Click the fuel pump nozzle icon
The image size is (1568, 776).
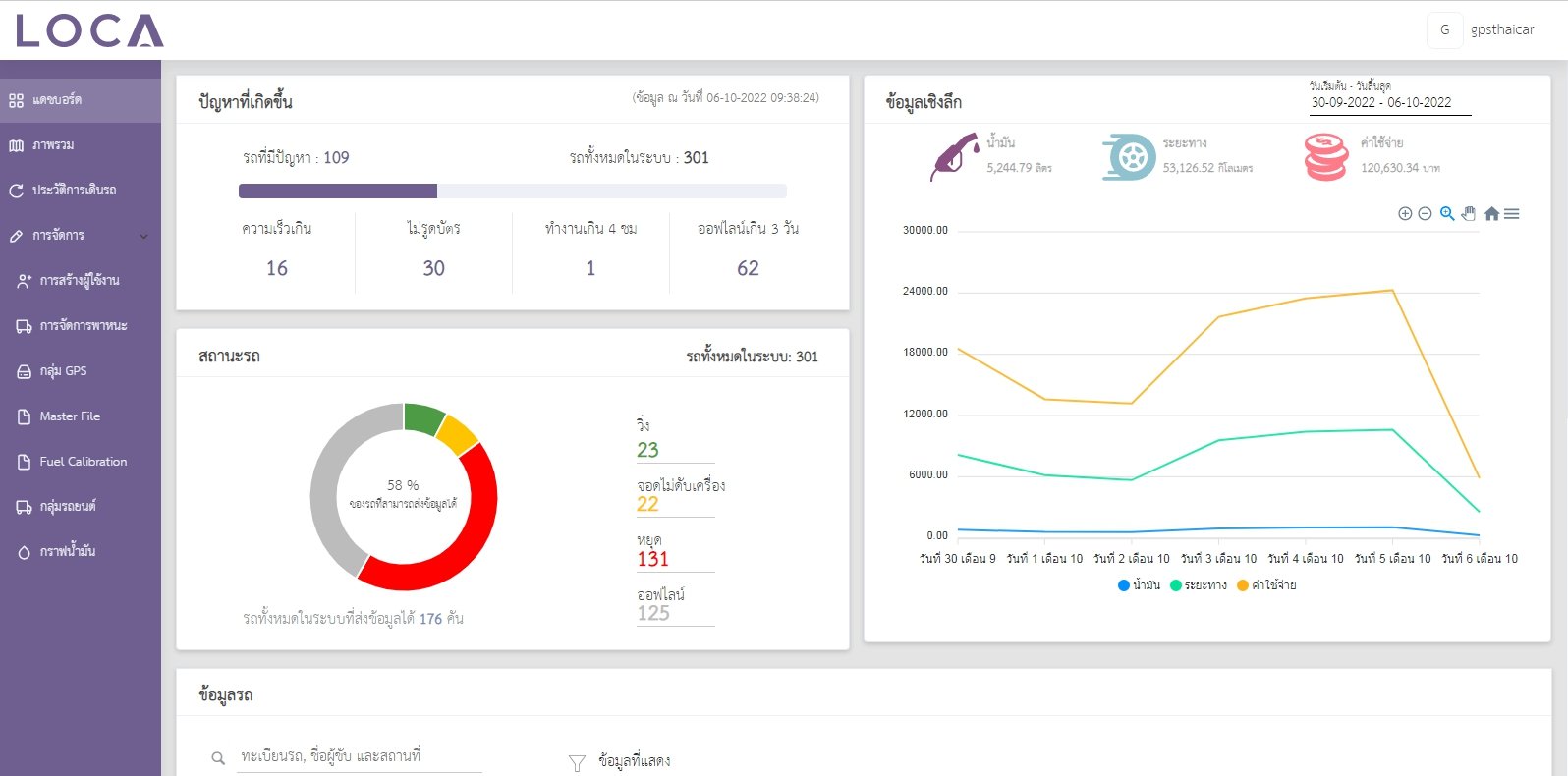[x=954, y=157]
